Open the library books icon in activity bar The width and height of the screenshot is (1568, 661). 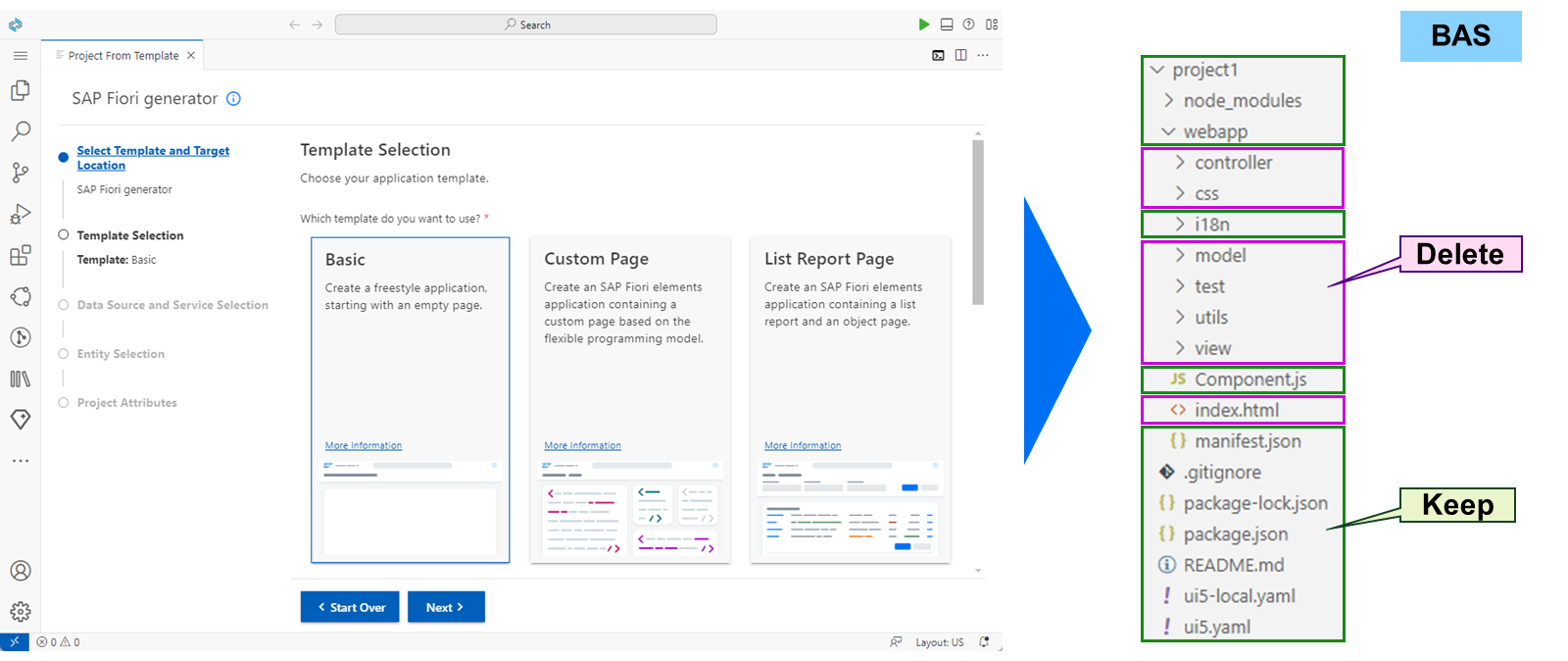tap(20, 379)
